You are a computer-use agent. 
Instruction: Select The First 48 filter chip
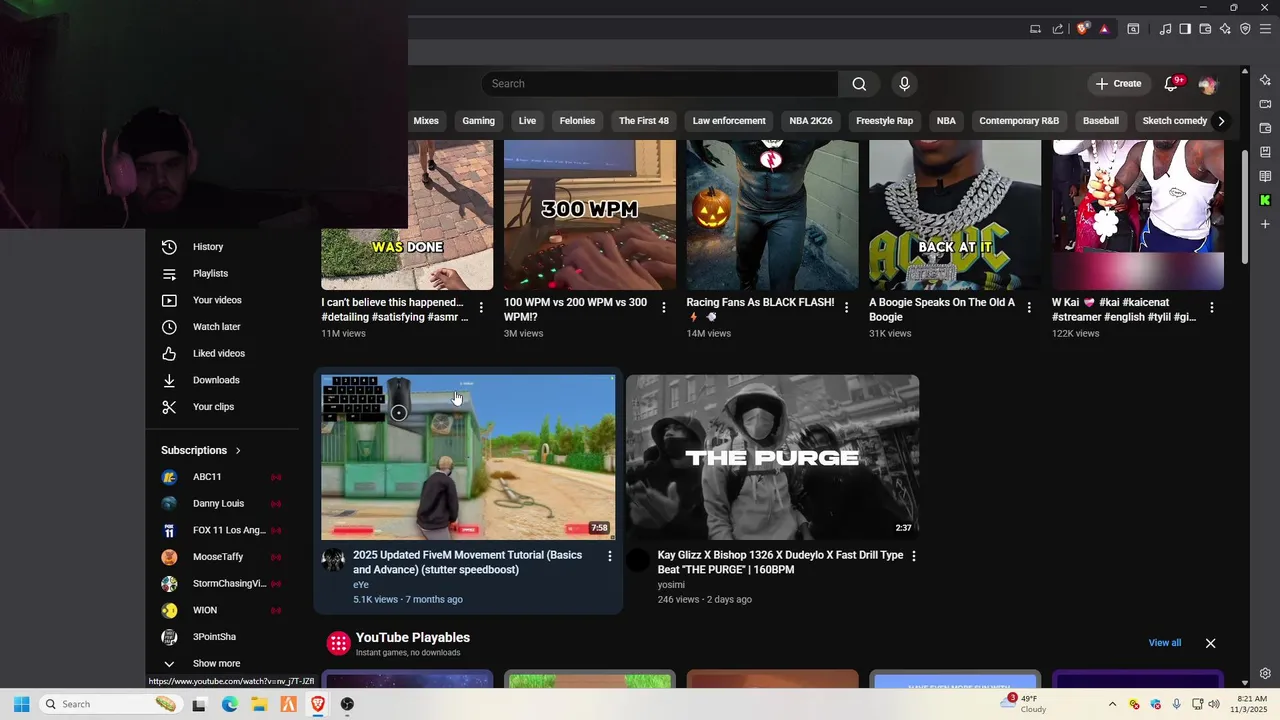[x=643, y=121]
